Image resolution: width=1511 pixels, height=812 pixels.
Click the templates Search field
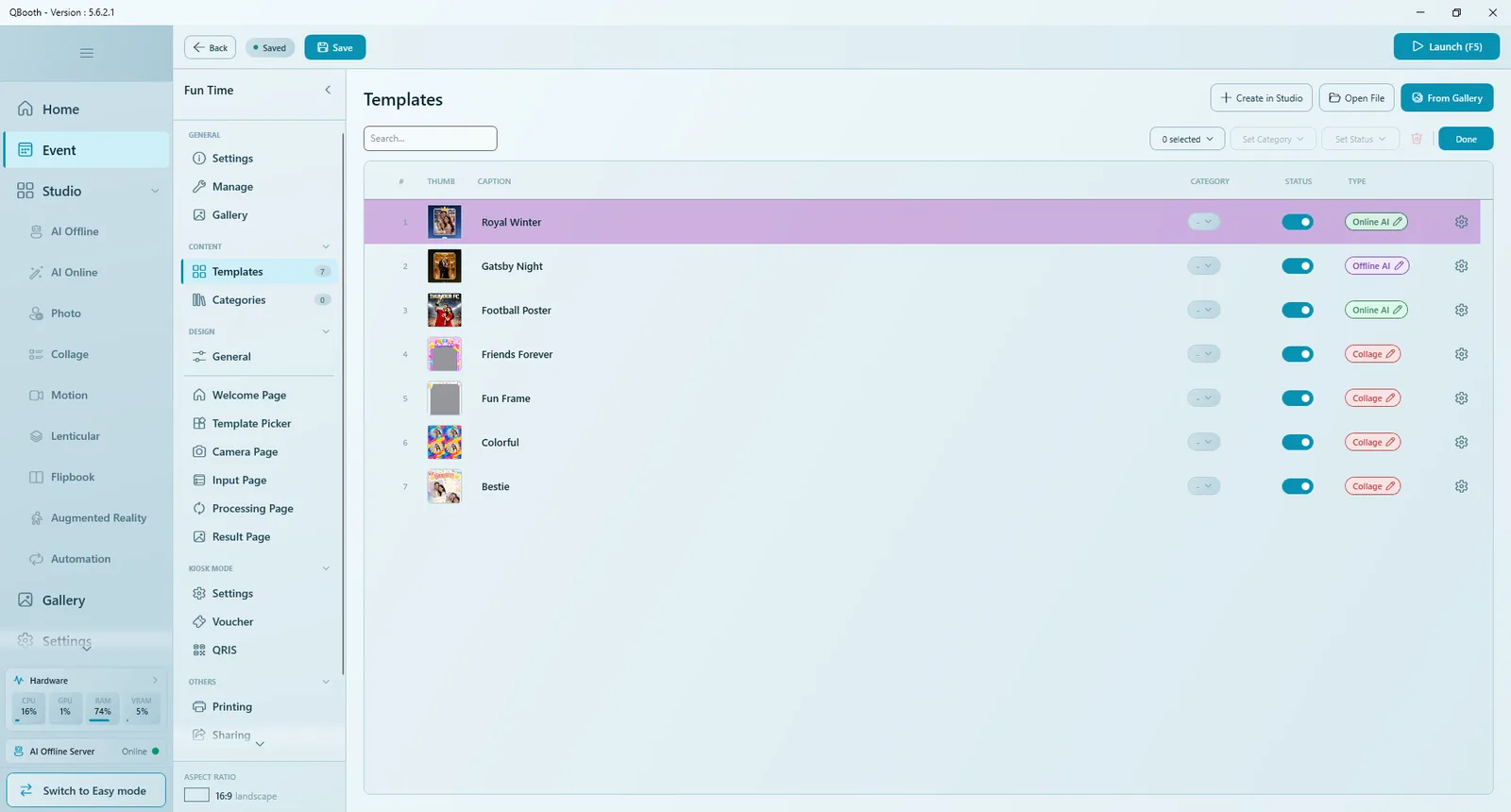pos(431,139)
